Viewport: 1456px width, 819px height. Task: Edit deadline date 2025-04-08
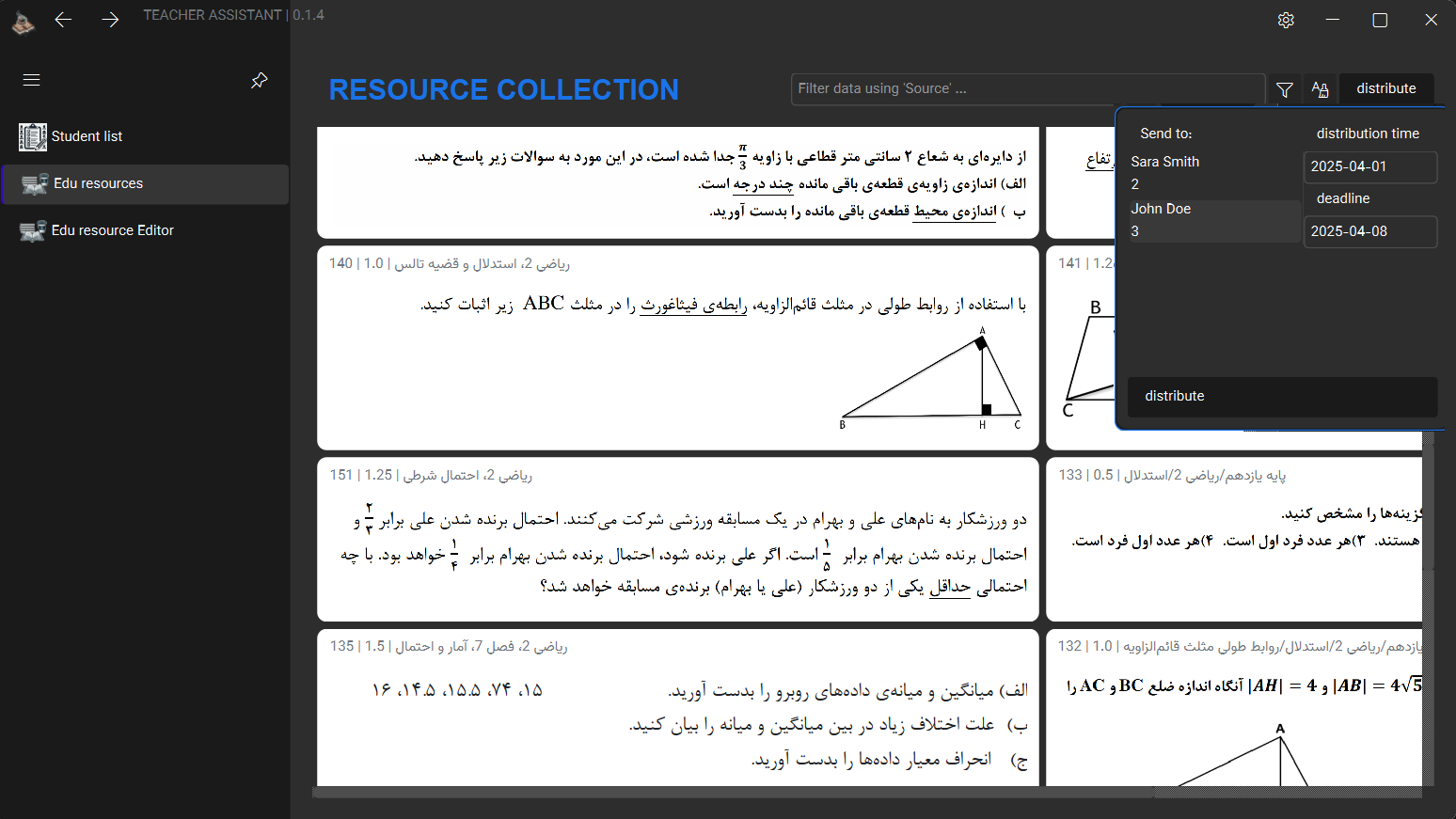click(x=1370, y=231)
